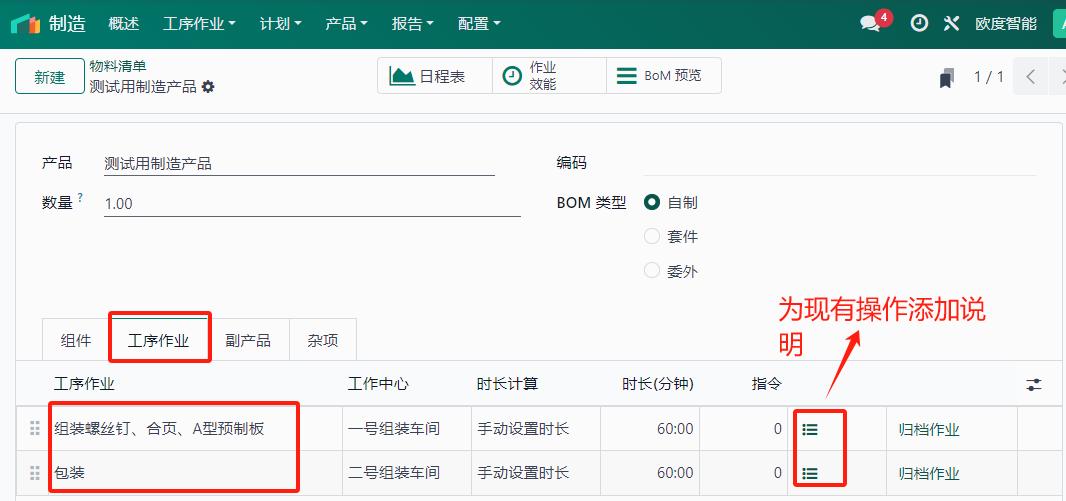The image size is (1066, 501).
Task: Click the gear icon beside 测试用制造产品
Action: [x=208, y=87]
